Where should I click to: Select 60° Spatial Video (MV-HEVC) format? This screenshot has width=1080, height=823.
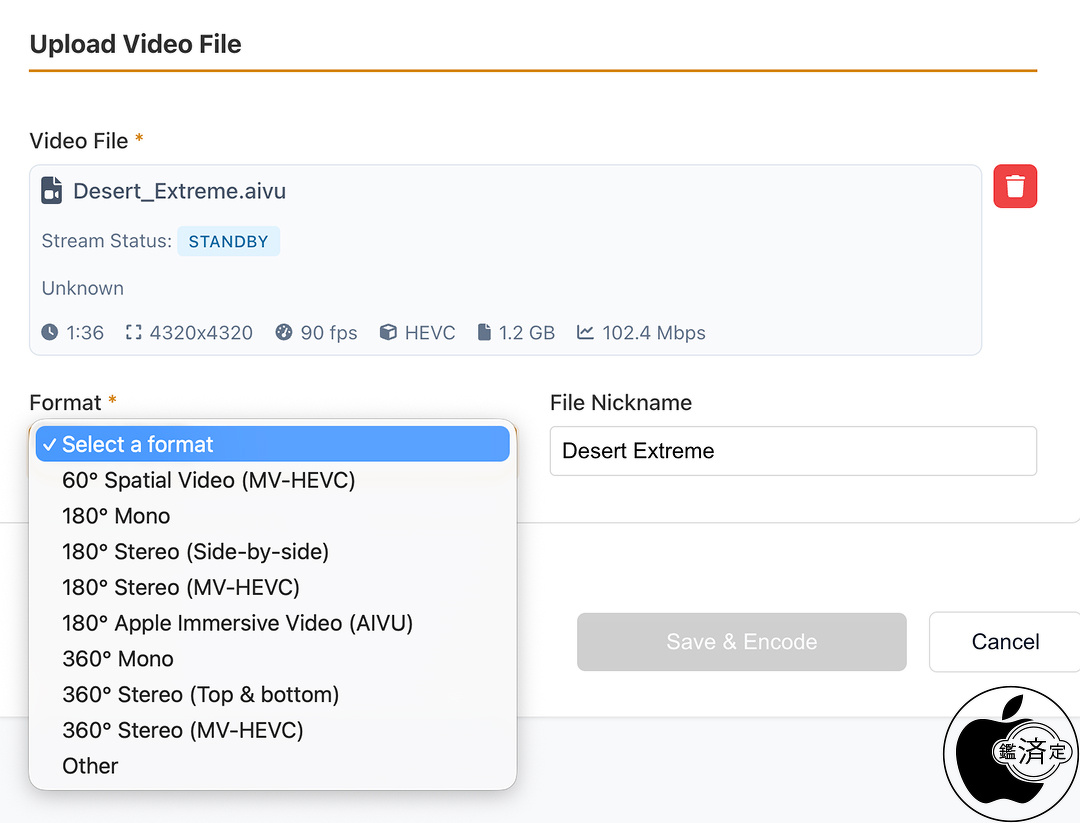(x=208, y=480)
